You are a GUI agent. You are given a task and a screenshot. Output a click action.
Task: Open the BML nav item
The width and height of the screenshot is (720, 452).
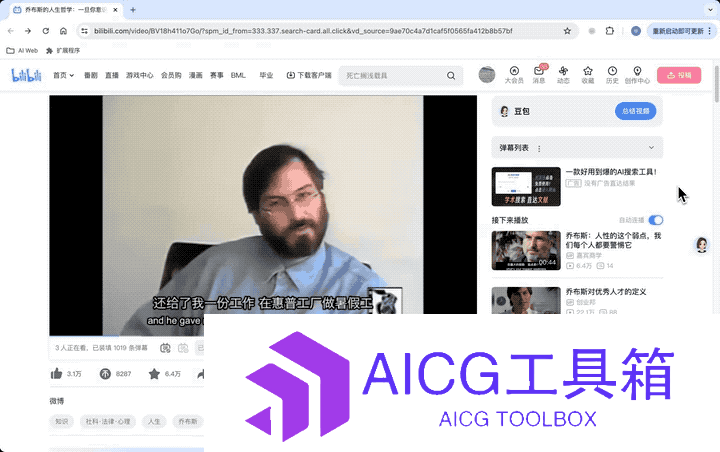click(x=238, y=75)
